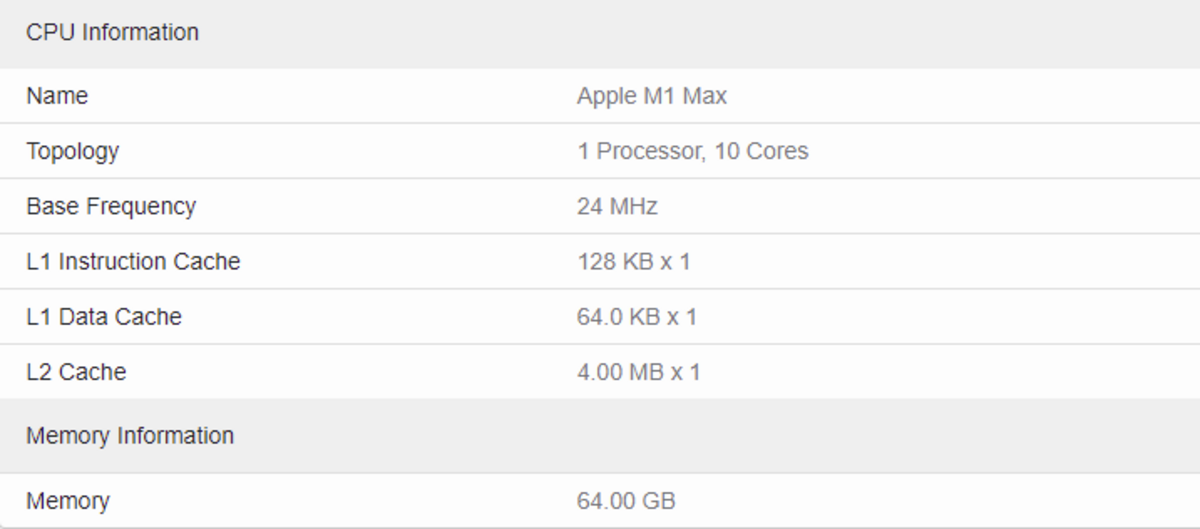Click the Name table row

(x=600, y=96)
